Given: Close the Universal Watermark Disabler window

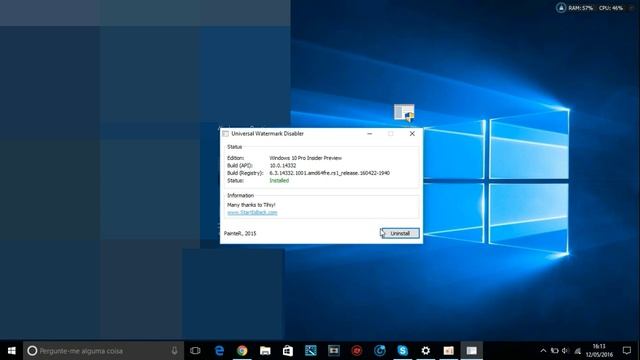Looking at the screenshot, I should [x=412, y=133].
